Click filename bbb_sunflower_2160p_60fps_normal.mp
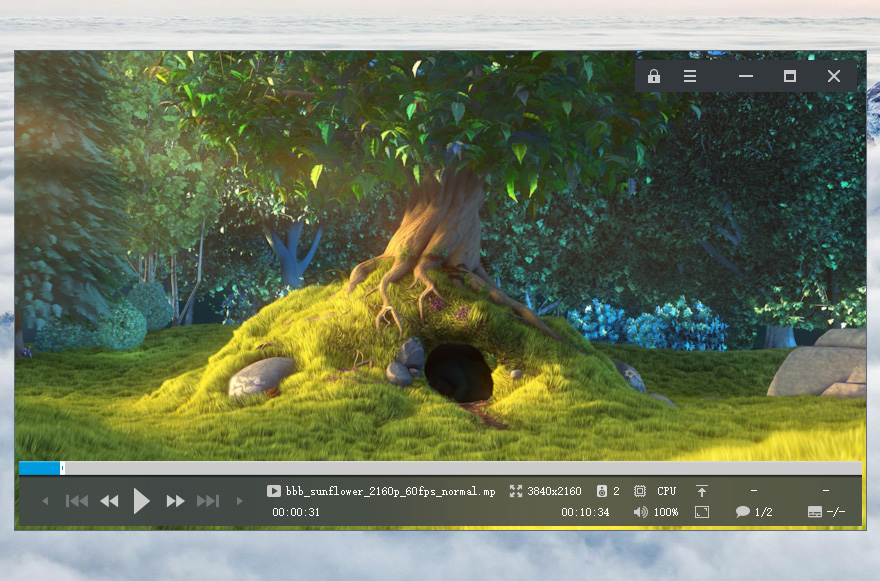880x581 pixels. [x=391, y=492]
